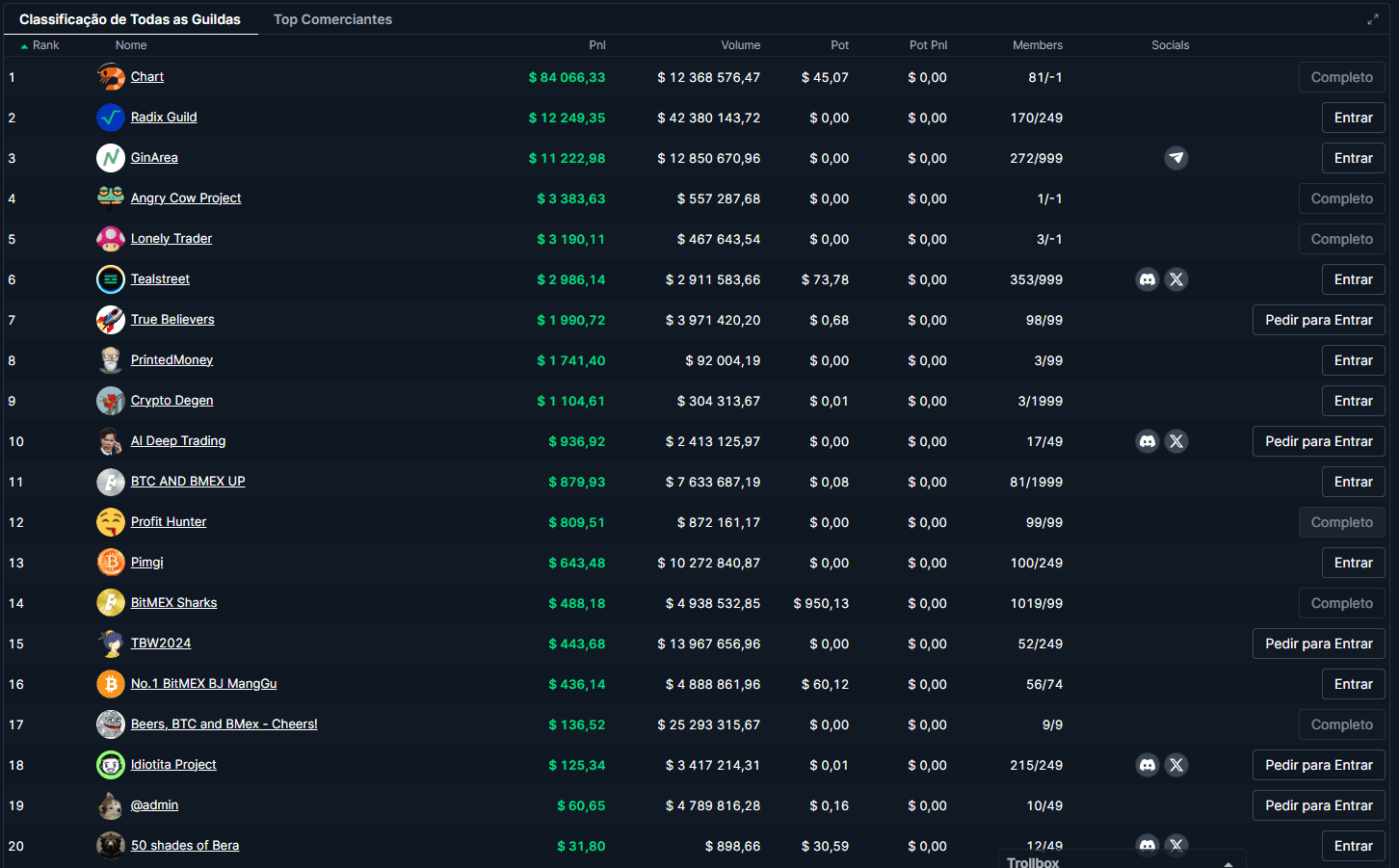Click Radix Guild volume $ 42 380 143,72

[x=709, y=118]
